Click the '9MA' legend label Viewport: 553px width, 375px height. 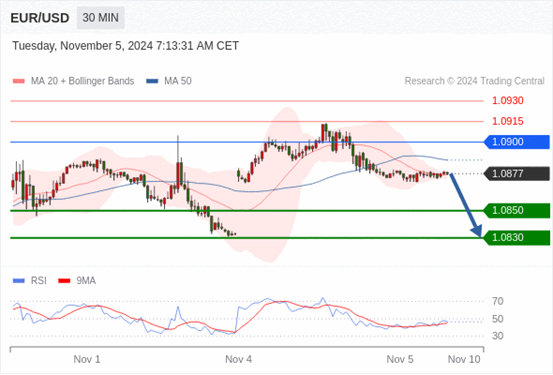coord(86,281)
